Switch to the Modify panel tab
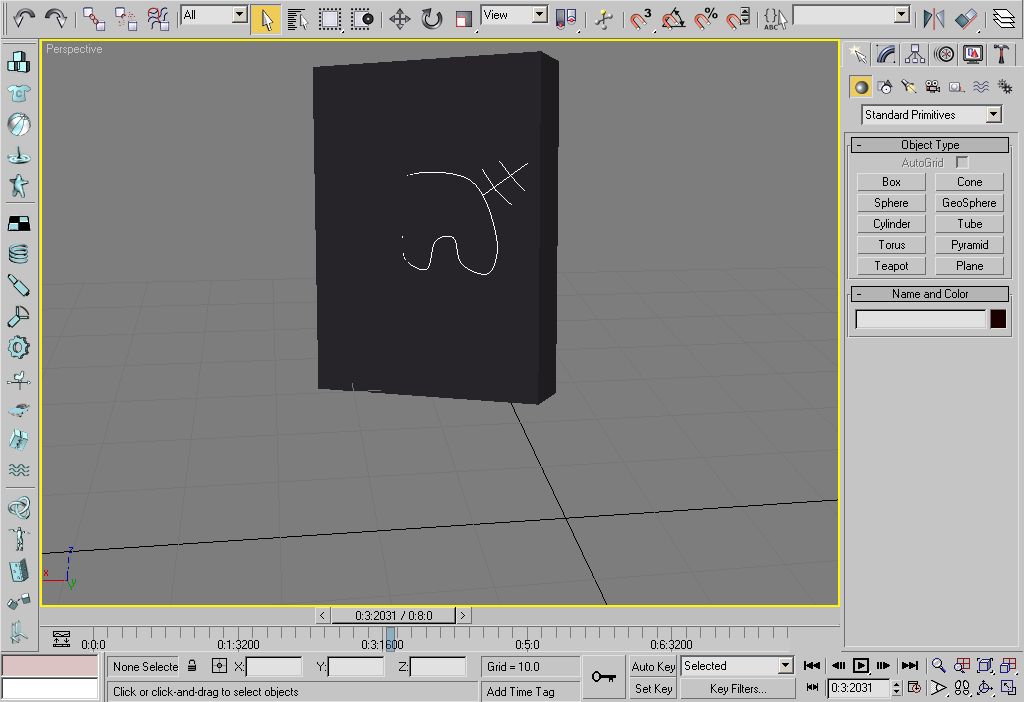 [886, 54]
